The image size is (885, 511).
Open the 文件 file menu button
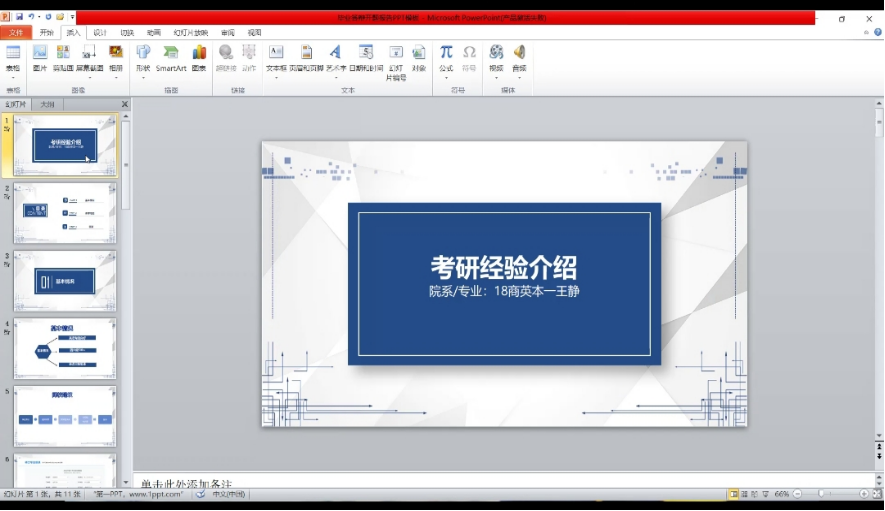click(x=16, y=32)
